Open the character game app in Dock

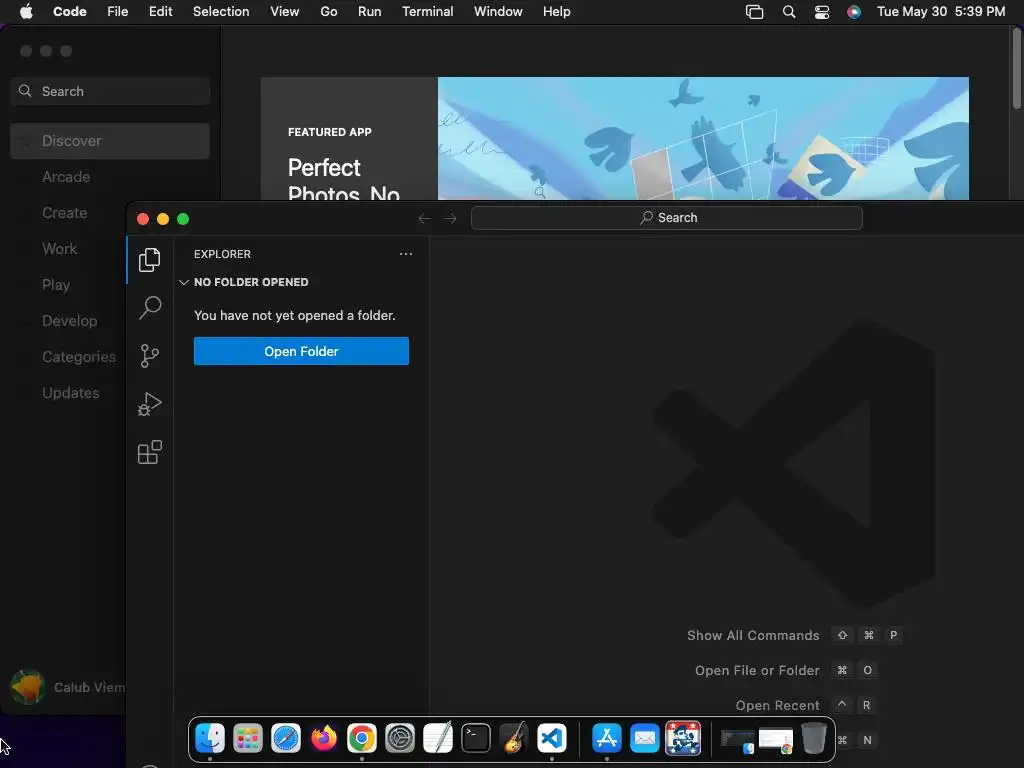tap(683, 739)
